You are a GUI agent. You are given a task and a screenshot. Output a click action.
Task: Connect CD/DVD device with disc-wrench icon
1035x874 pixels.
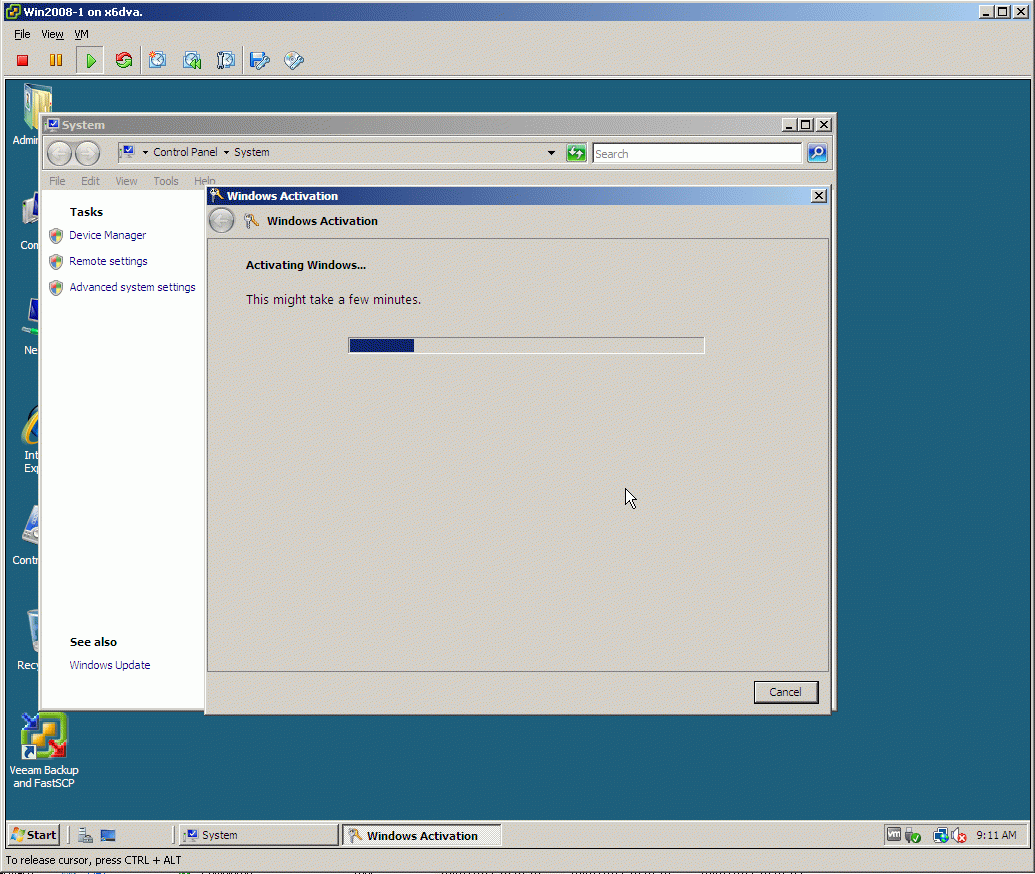point(294,61)
